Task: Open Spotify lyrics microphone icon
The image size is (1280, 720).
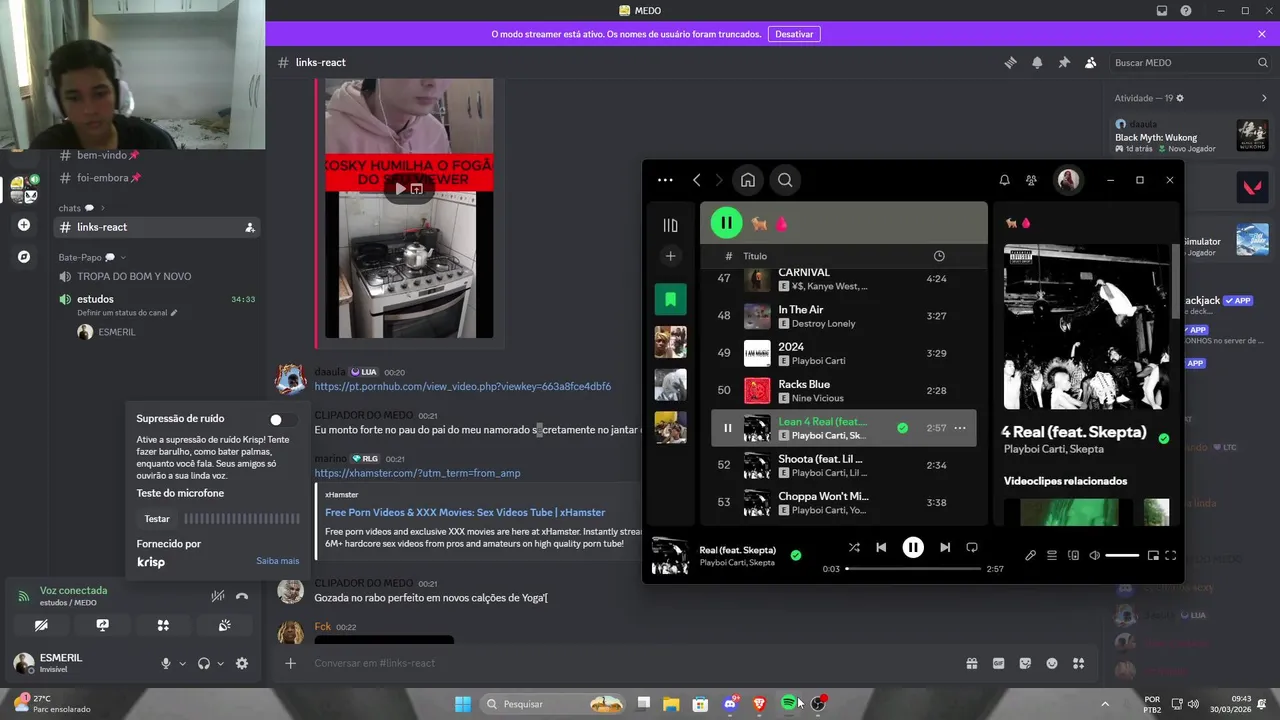Action: click(1031, 555)
